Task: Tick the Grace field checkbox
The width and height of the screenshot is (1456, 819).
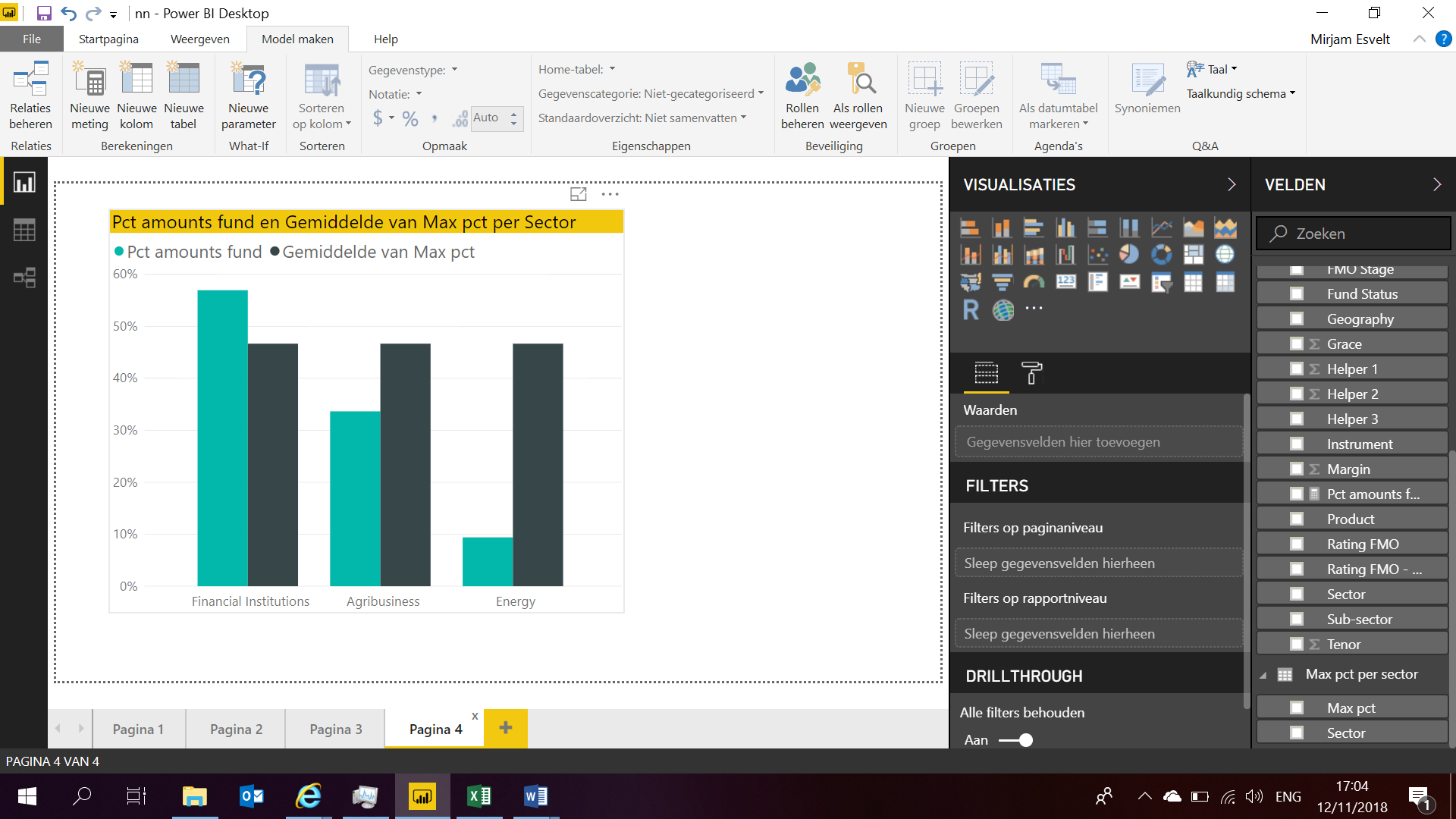Action: point(1297,344)
